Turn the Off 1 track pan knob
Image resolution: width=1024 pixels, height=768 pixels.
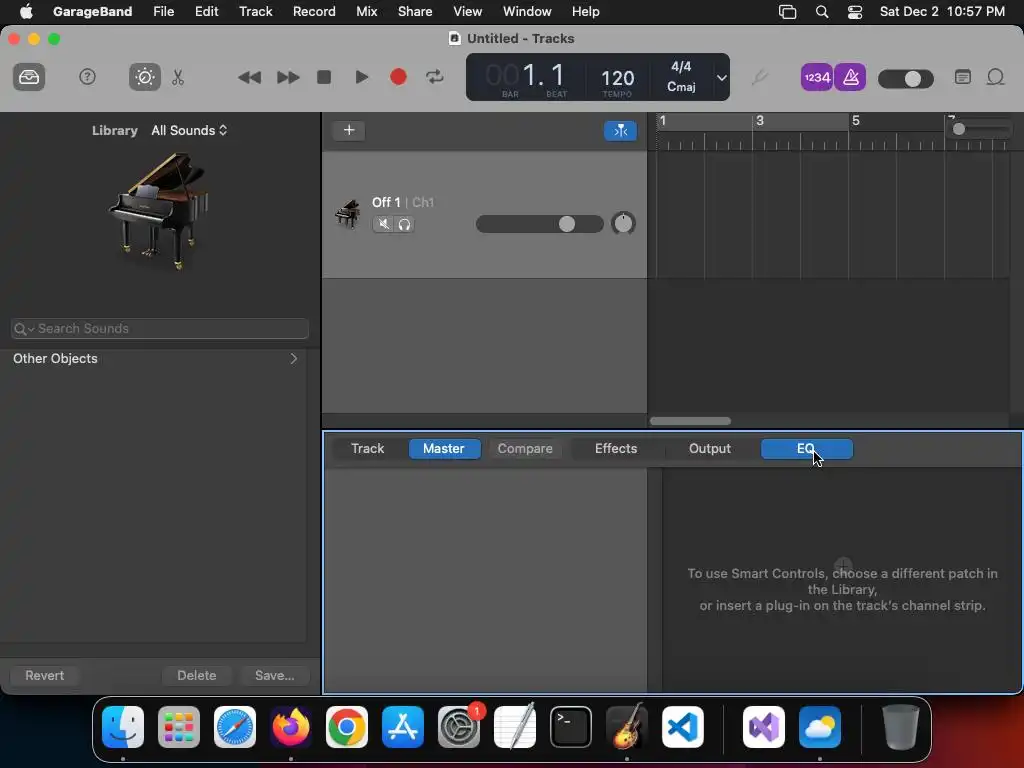(x=624, y=223)
